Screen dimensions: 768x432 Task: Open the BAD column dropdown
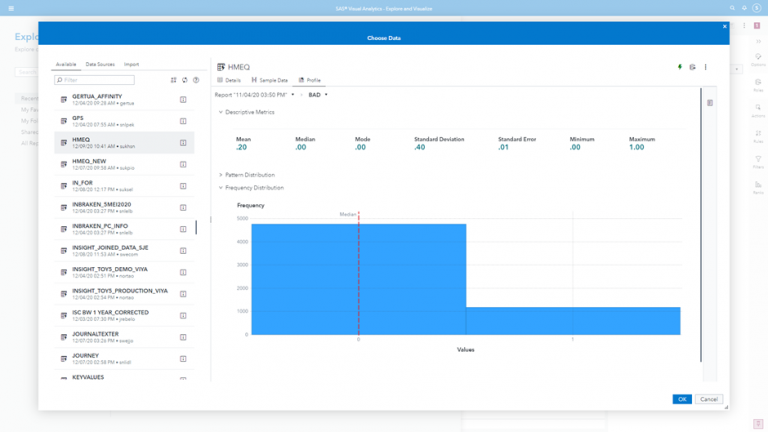click(x=318, y=95)
